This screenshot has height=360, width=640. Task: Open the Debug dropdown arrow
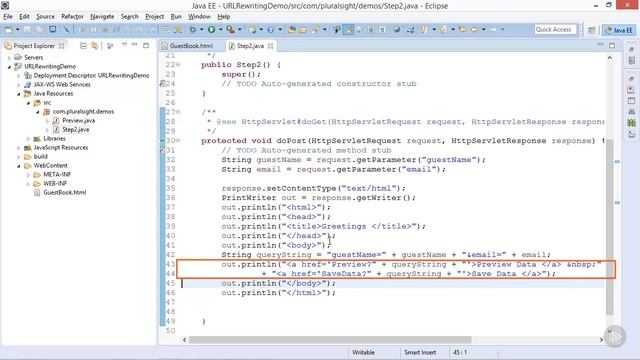click(201, 29)
